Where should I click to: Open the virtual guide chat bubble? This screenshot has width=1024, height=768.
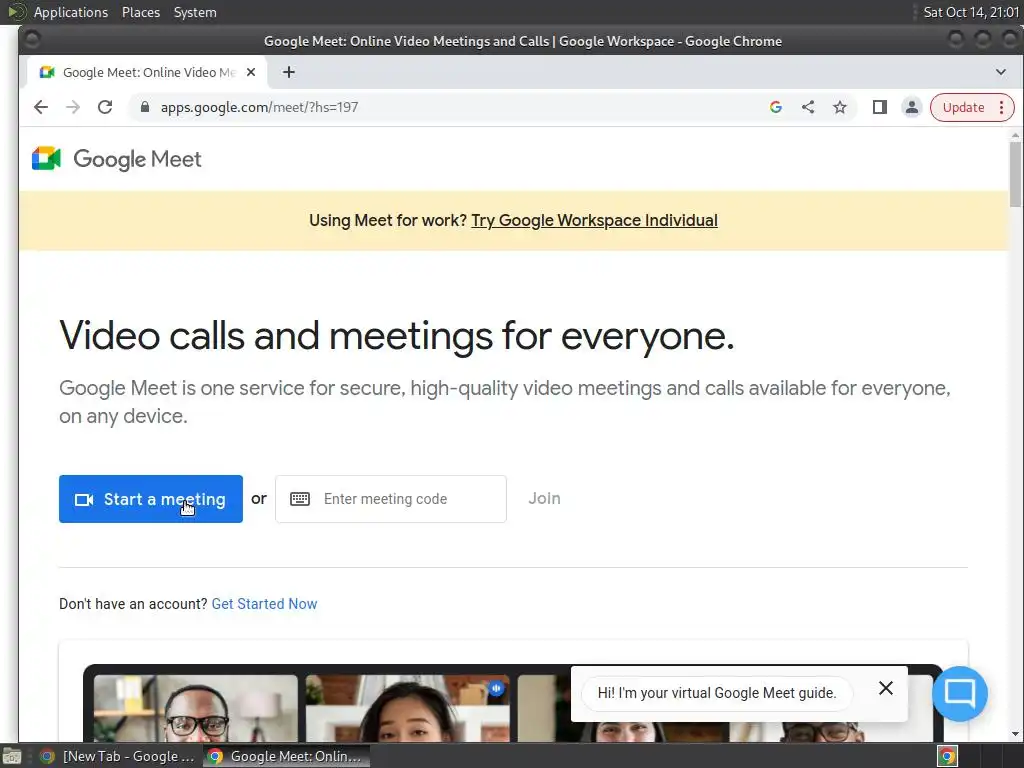[x=959, y=694]
